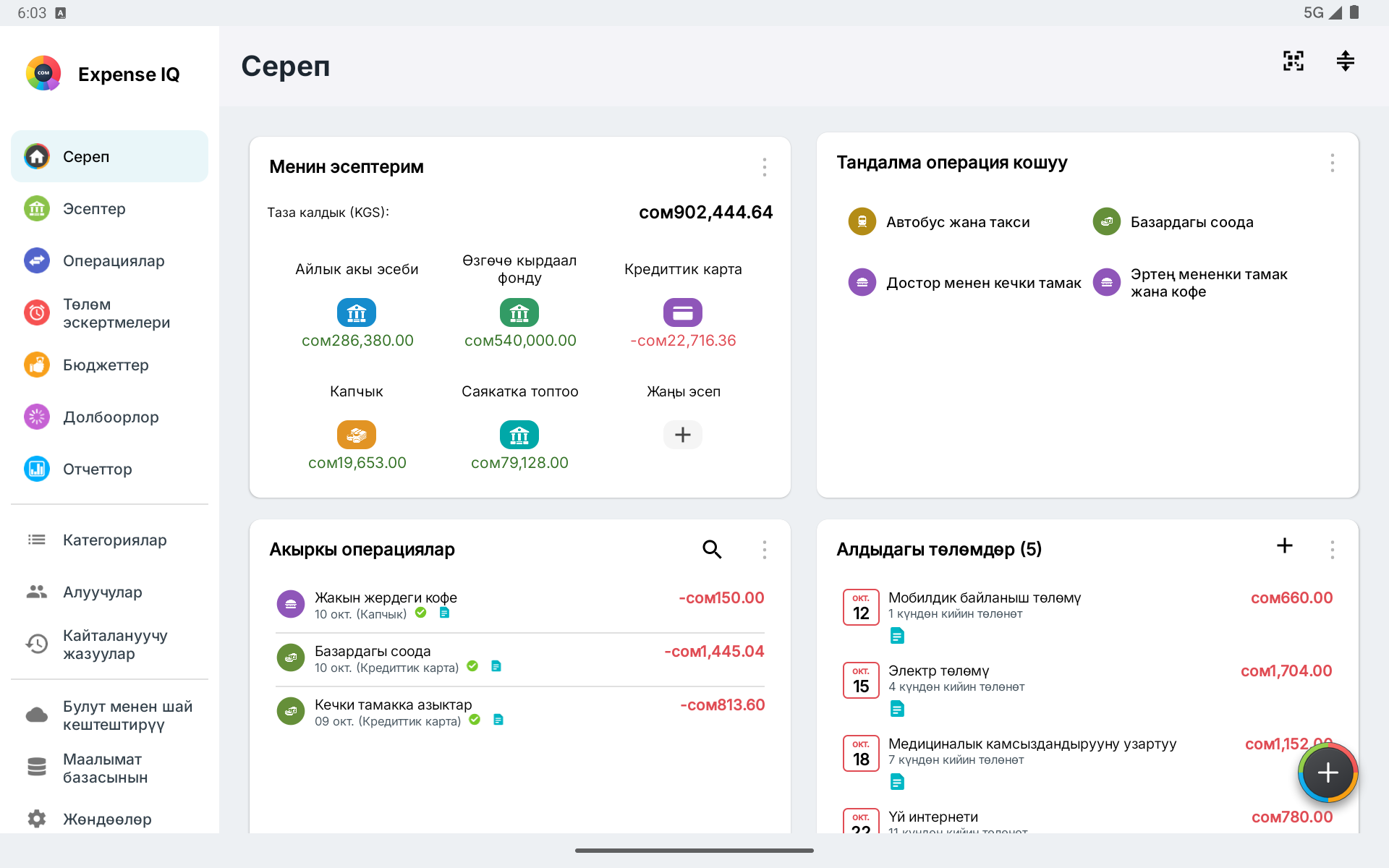Go to Эсептер in sidebar

point(109,208)
